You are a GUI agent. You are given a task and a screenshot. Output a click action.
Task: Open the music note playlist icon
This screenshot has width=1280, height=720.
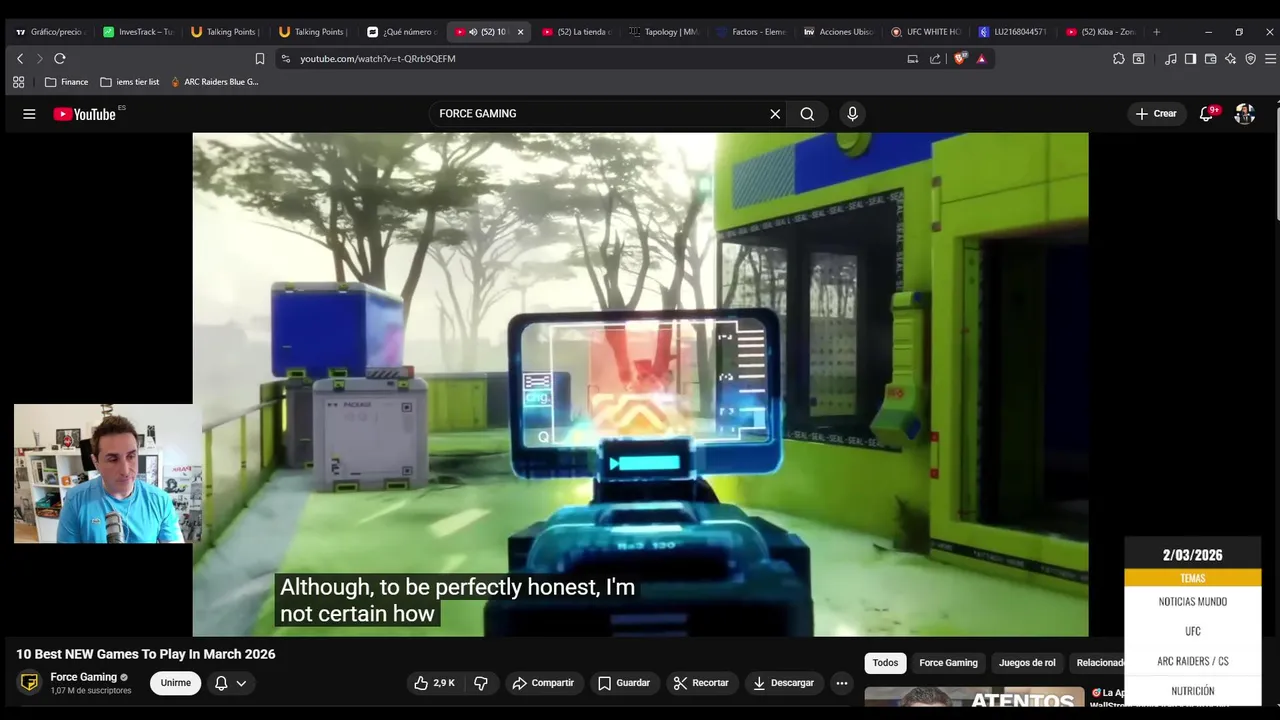point(1171,59)
